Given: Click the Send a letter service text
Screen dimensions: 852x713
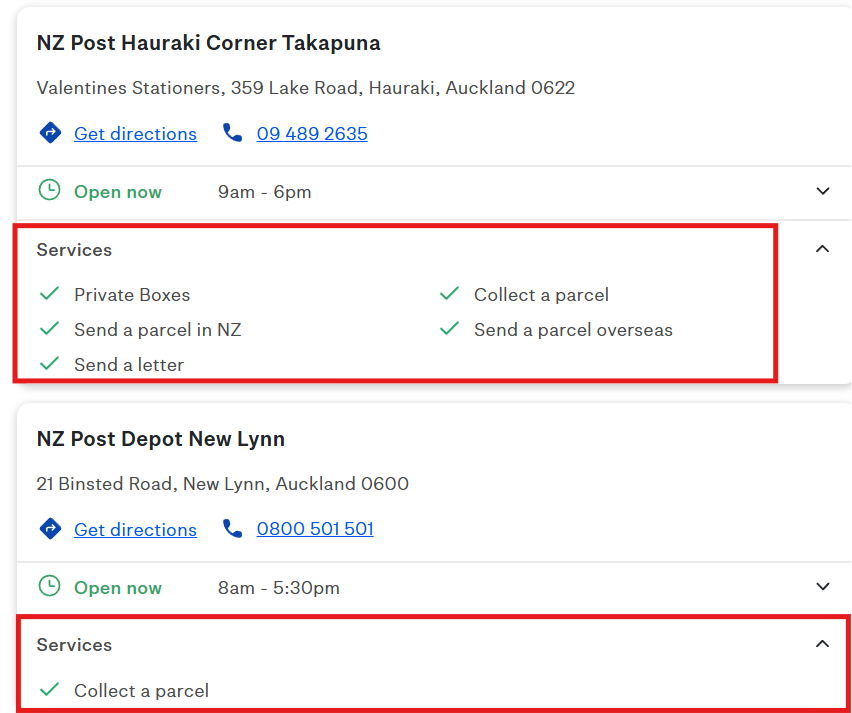Looking at the screenshot, I should pyautogui.click(x=129, y=365).
